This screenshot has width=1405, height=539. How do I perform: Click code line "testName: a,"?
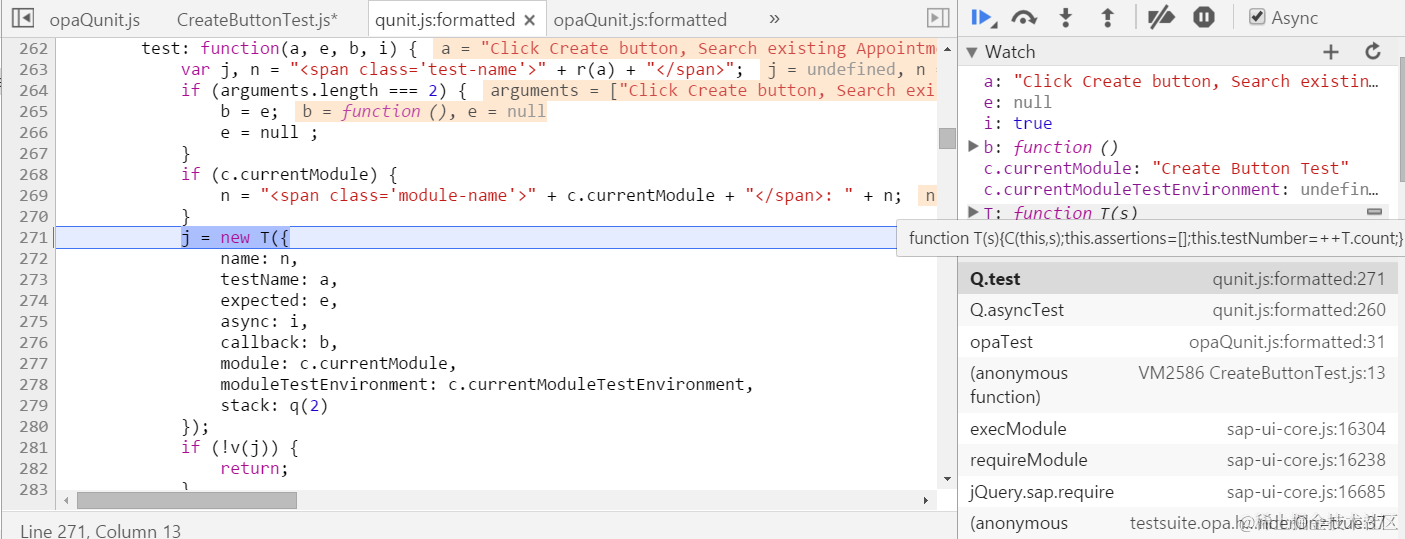(279, 279)
